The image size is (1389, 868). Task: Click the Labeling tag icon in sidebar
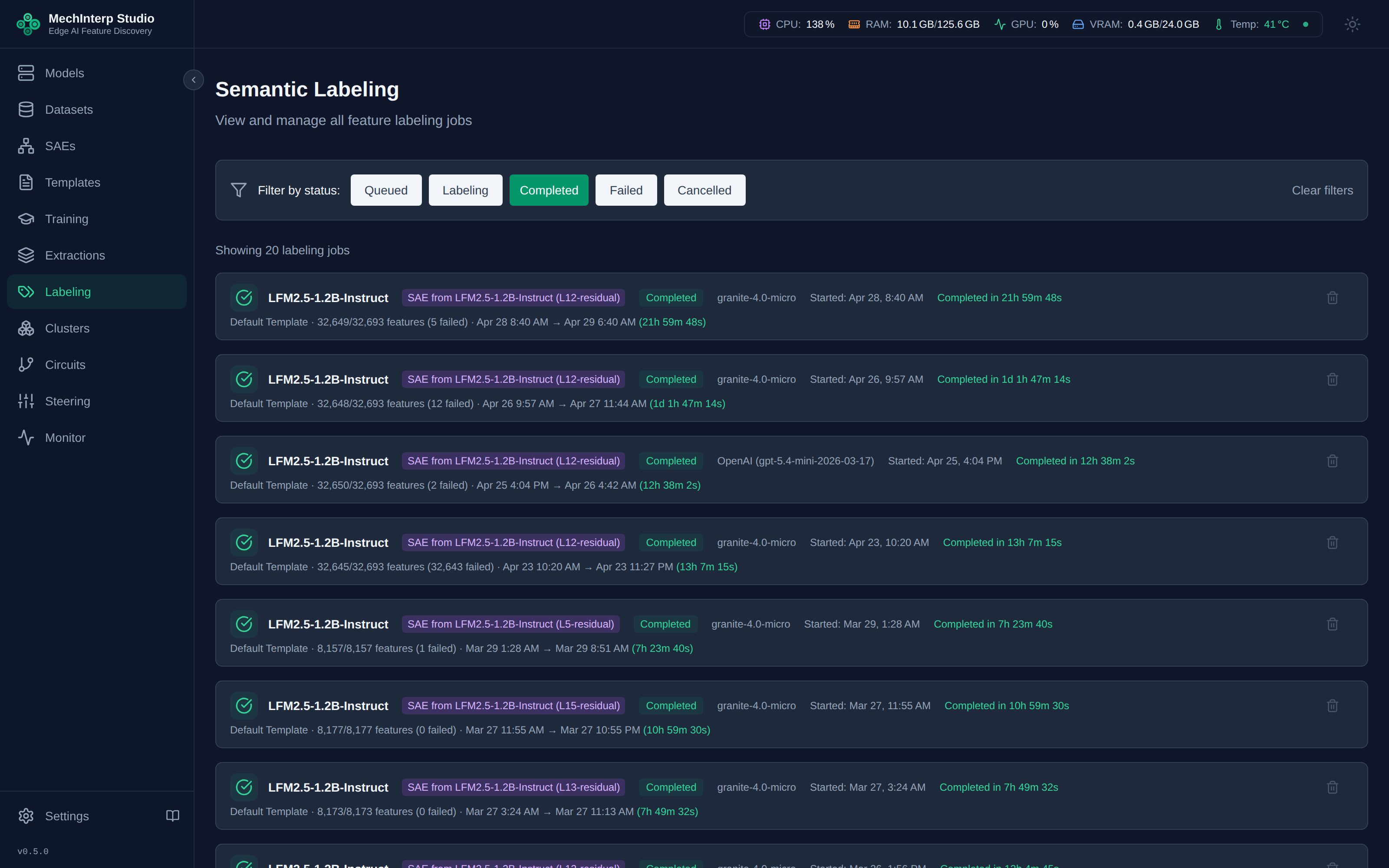[26, 292]
